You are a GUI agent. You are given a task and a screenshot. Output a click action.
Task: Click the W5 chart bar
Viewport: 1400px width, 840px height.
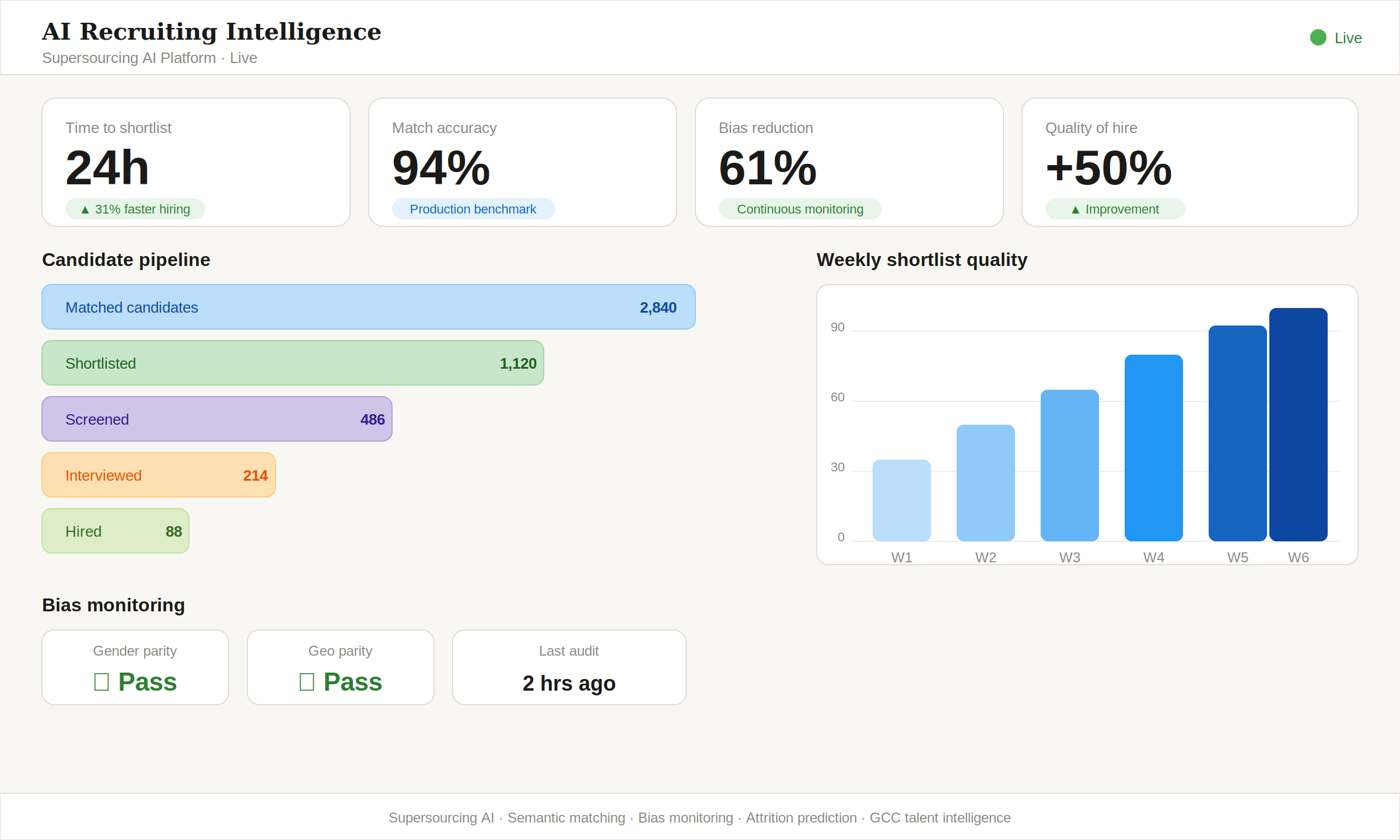coord(1238,433)
